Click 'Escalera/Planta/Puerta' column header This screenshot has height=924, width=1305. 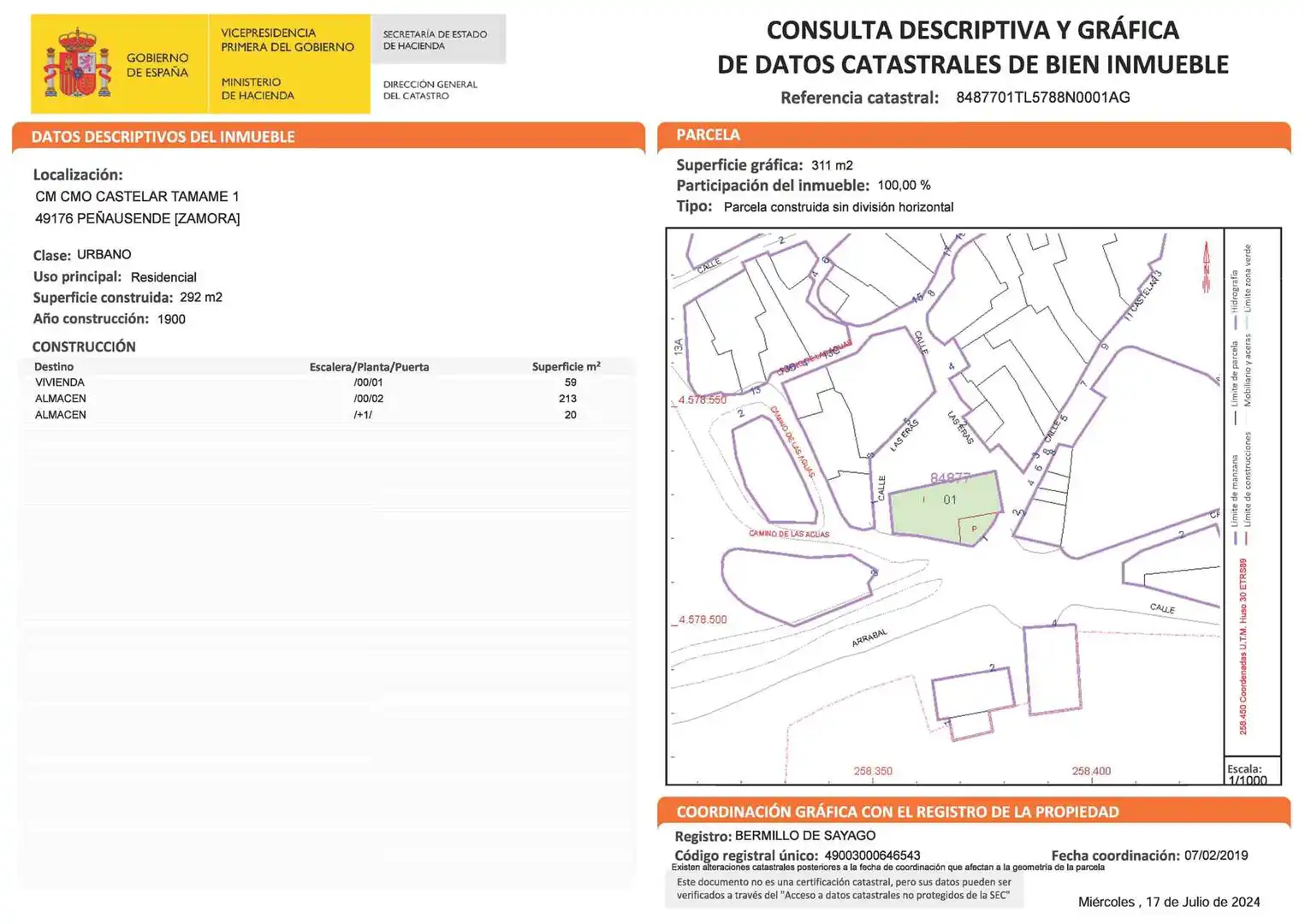point(369,367)
